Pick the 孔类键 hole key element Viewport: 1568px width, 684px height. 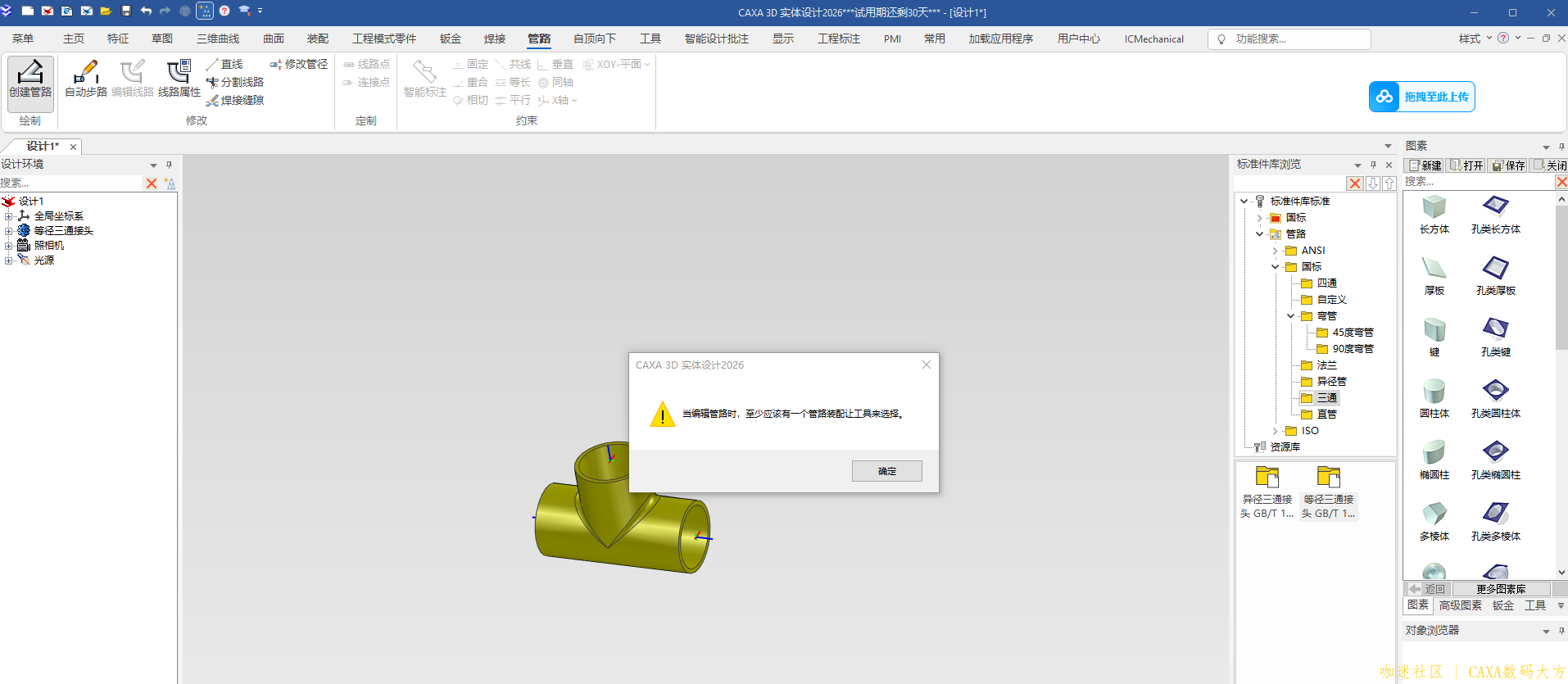click(1496, 338)
